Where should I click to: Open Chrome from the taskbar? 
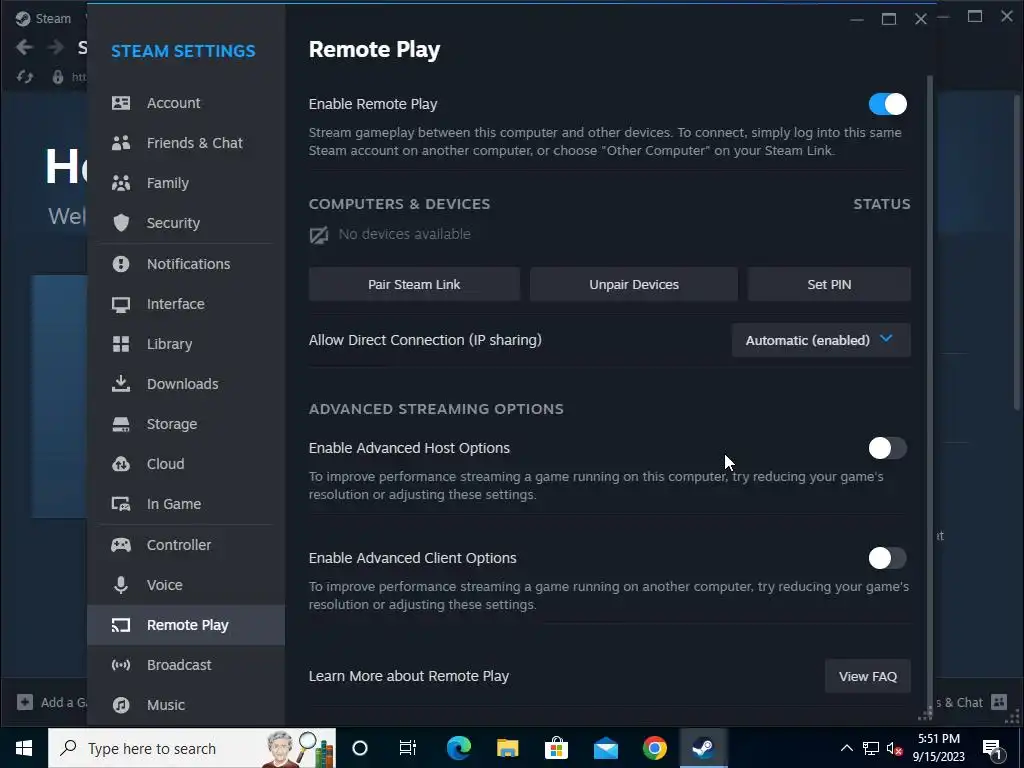point(654,748)
